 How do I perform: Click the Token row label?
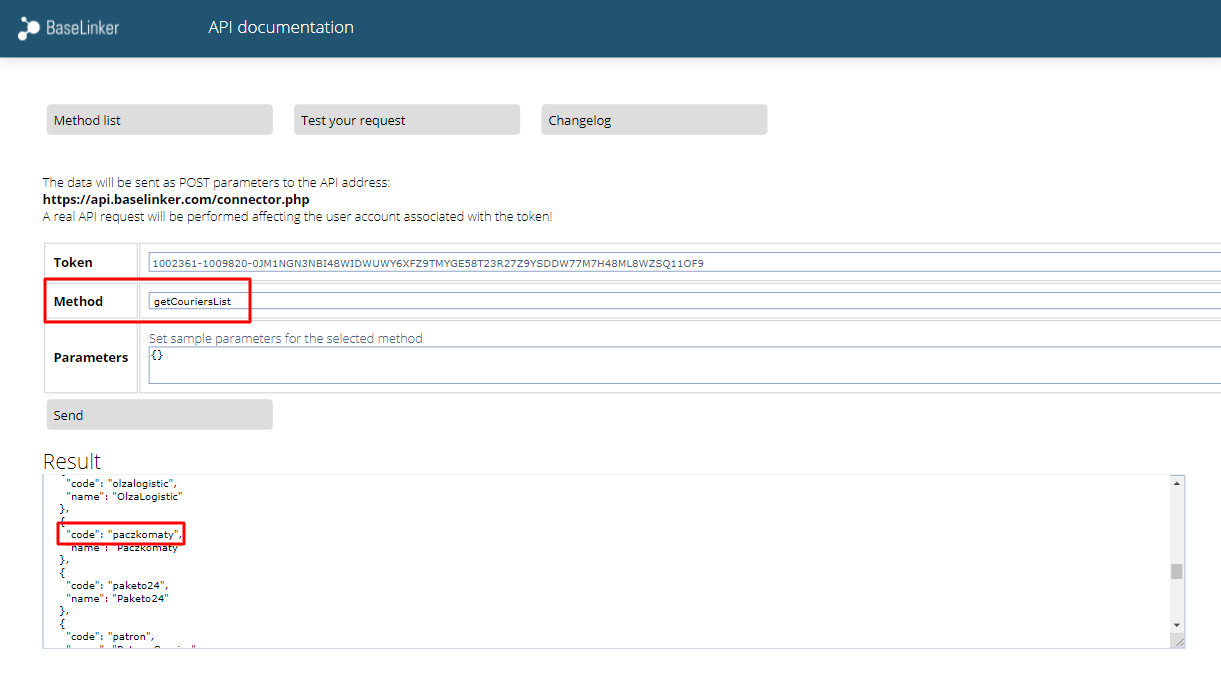tap(73, 263)
